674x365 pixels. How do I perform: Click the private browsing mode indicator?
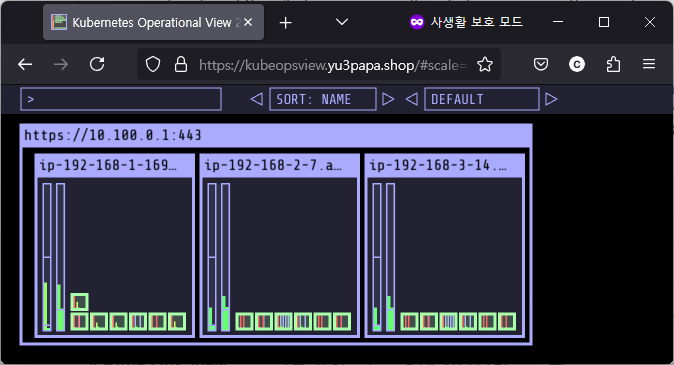click(466, 22)
